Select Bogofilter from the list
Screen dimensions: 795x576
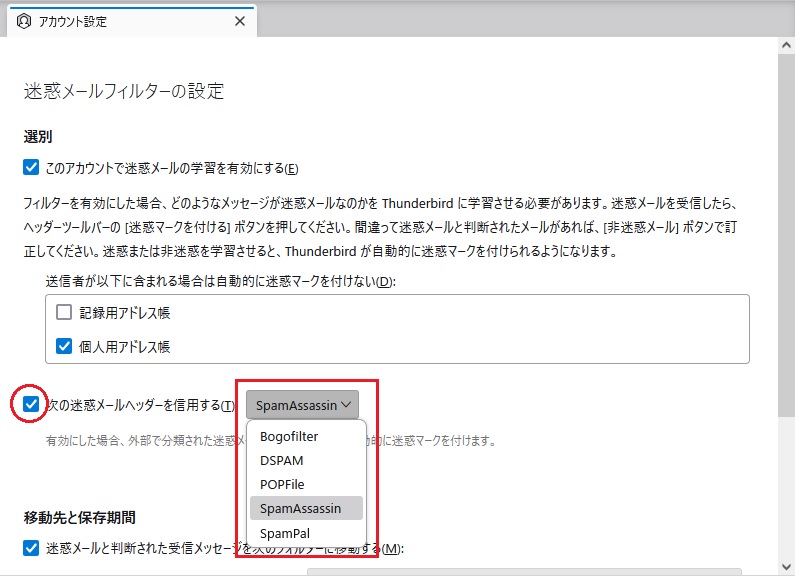tap(289, 436)
